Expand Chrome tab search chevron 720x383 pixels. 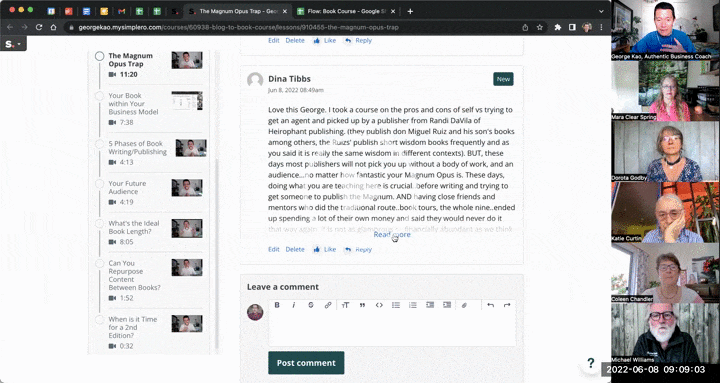coord(602,11)
